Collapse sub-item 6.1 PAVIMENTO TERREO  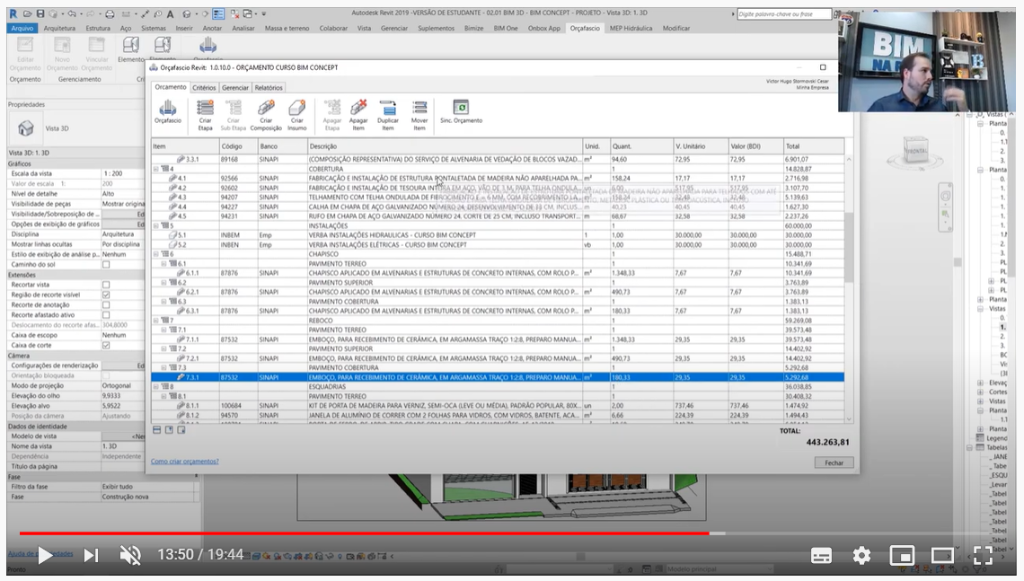164,264
